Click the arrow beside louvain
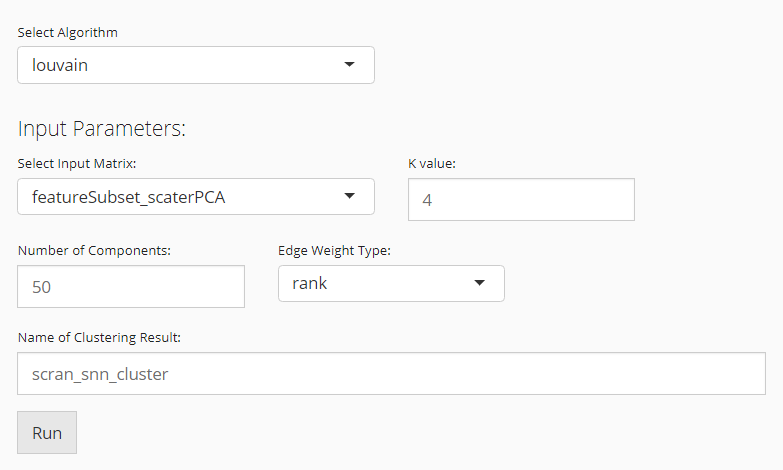 pyautogui.click(x=349, y=65)
